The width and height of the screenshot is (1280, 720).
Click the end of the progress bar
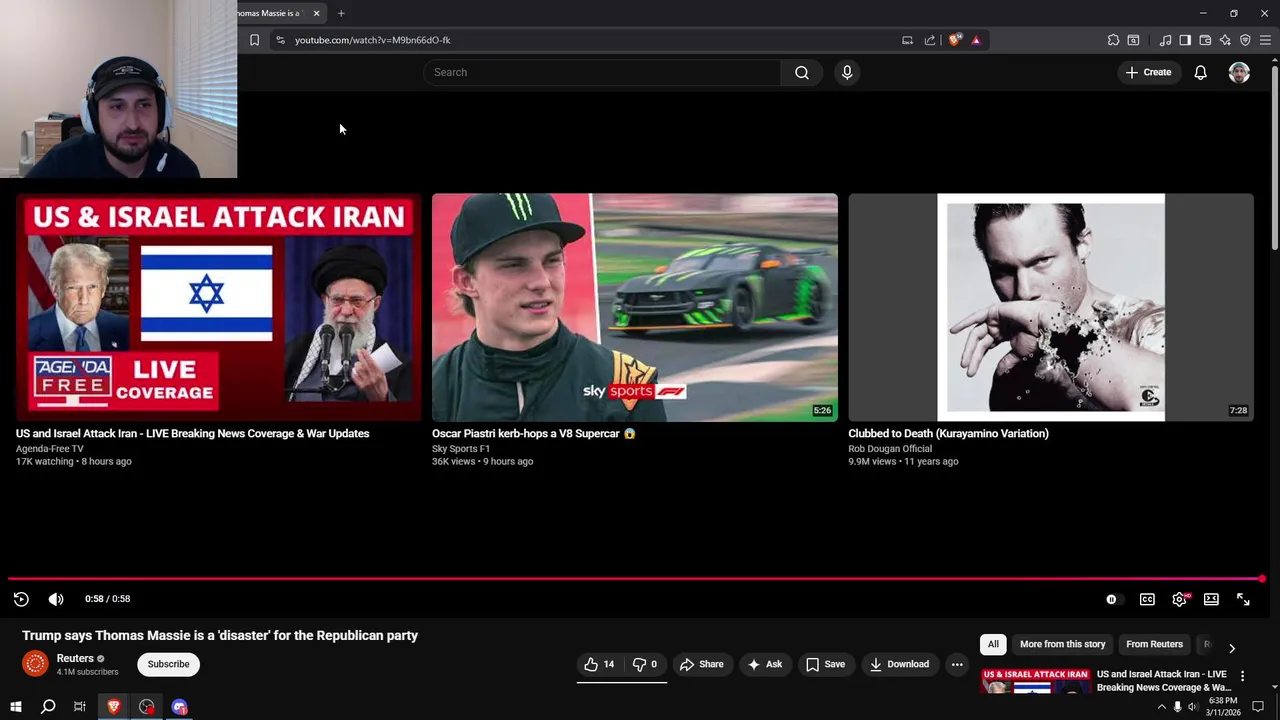1262,578
